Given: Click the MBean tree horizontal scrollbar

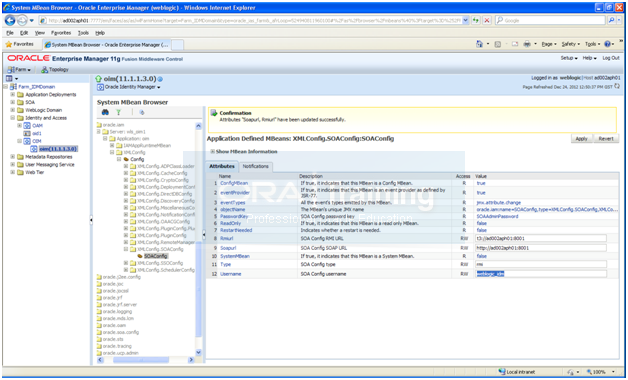Looking at the screenshot, I should coord(141,360).
